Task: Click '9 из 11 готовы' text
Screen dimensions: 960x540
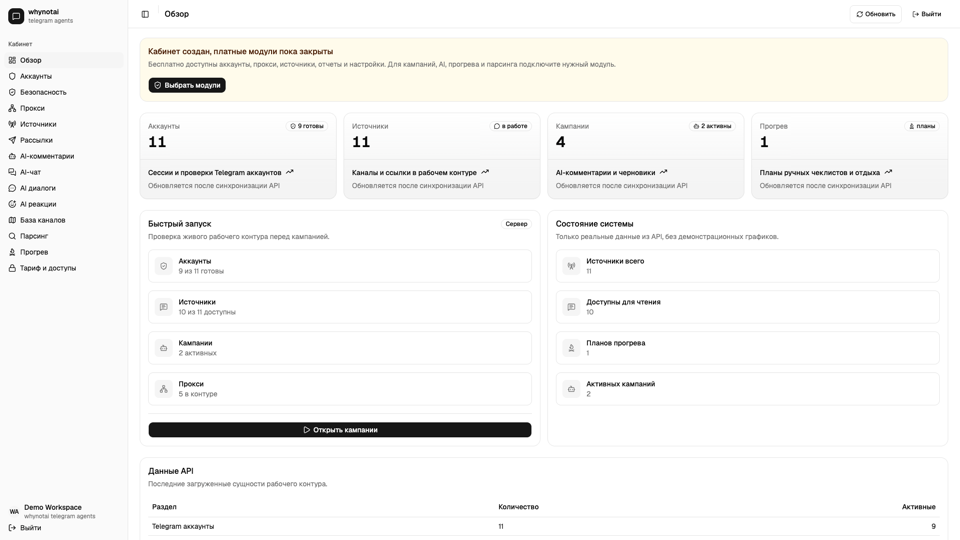Action: point(201,271)
